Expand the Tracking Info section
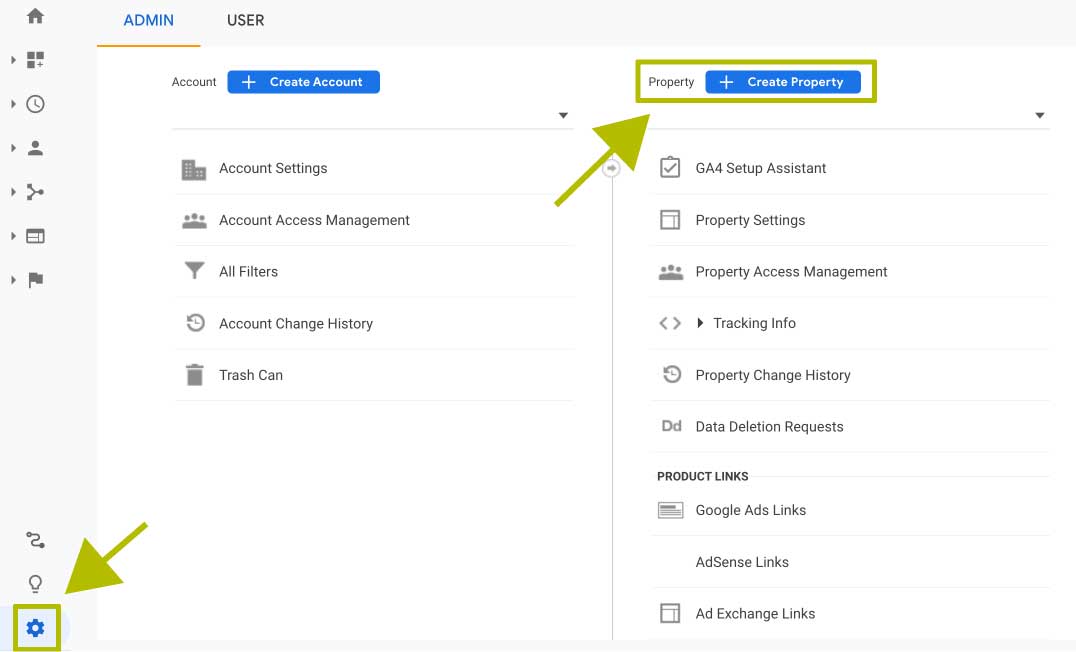The height and width of the screenshot is (652, 1076). point(753,323)
